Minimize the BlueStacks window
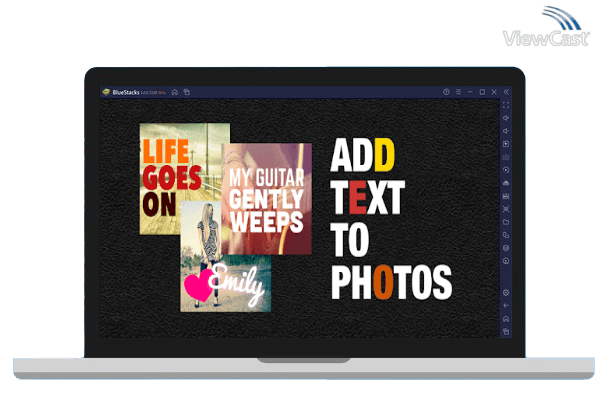The image size is (602, 414). 470,92
